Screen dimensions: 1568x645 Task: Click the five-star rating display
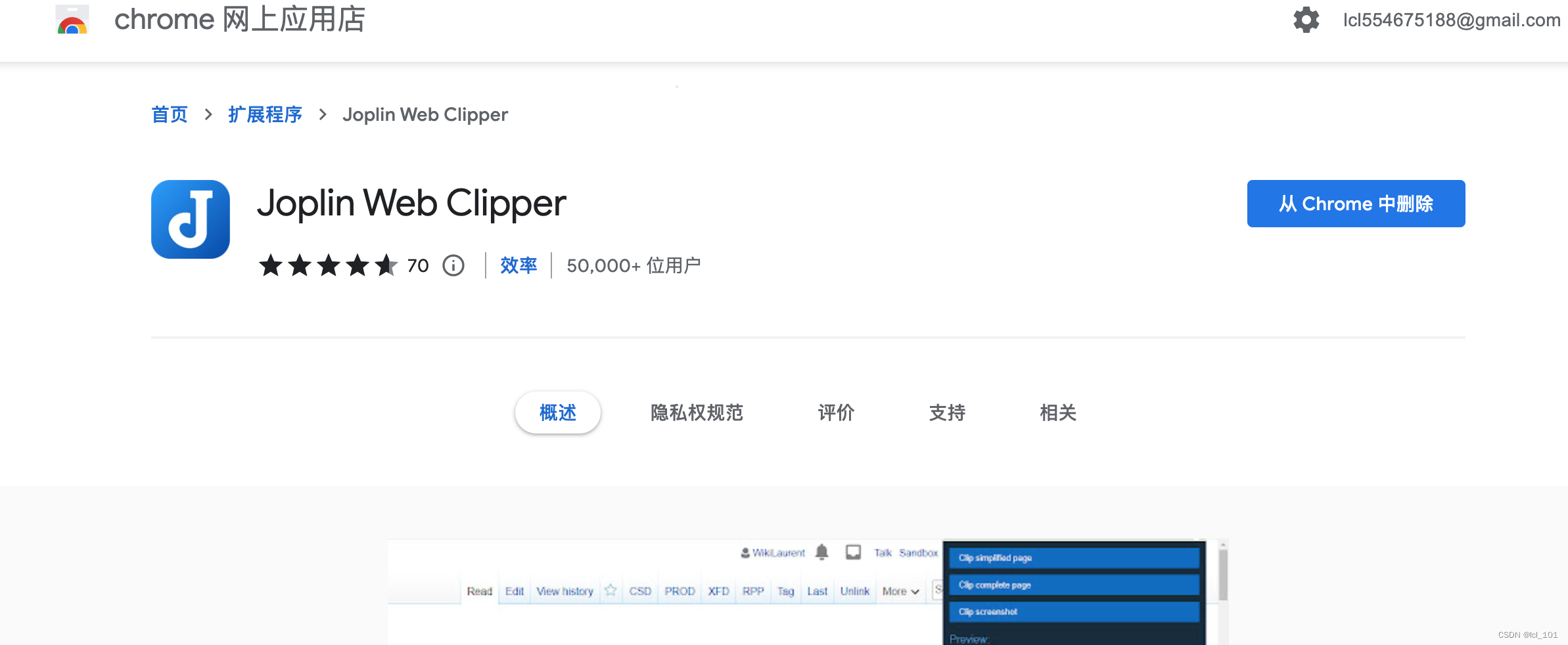click(x=329, y=265)
